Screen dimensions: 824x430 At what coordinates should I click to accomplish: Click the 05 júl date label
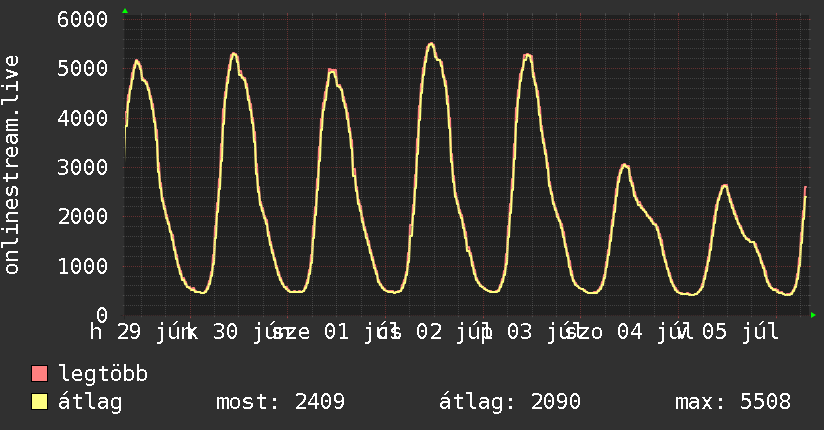click(740, 332)
